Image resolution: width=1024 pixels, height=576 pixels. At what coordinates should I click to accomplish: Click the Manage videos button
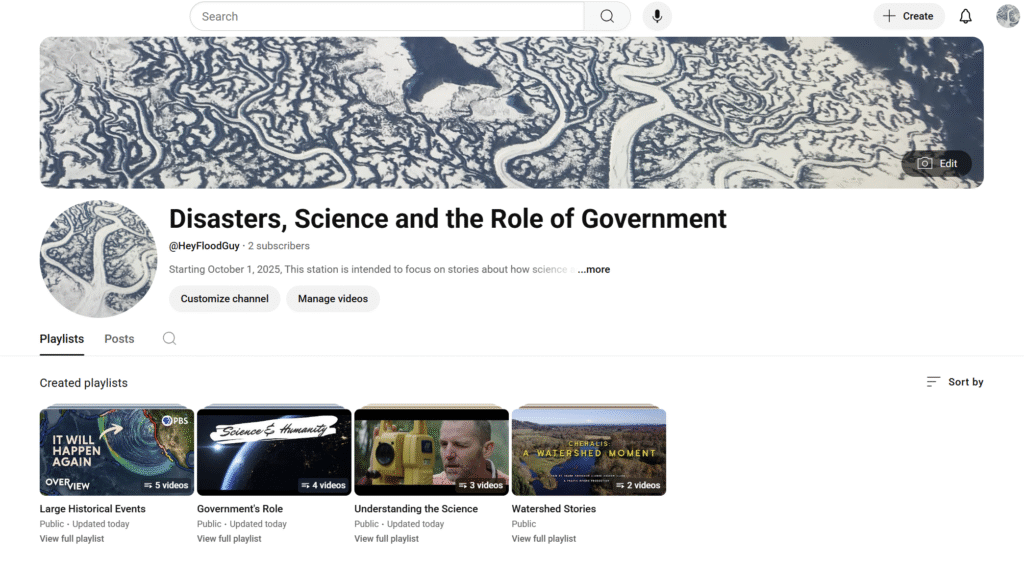(x=333, y=298)
